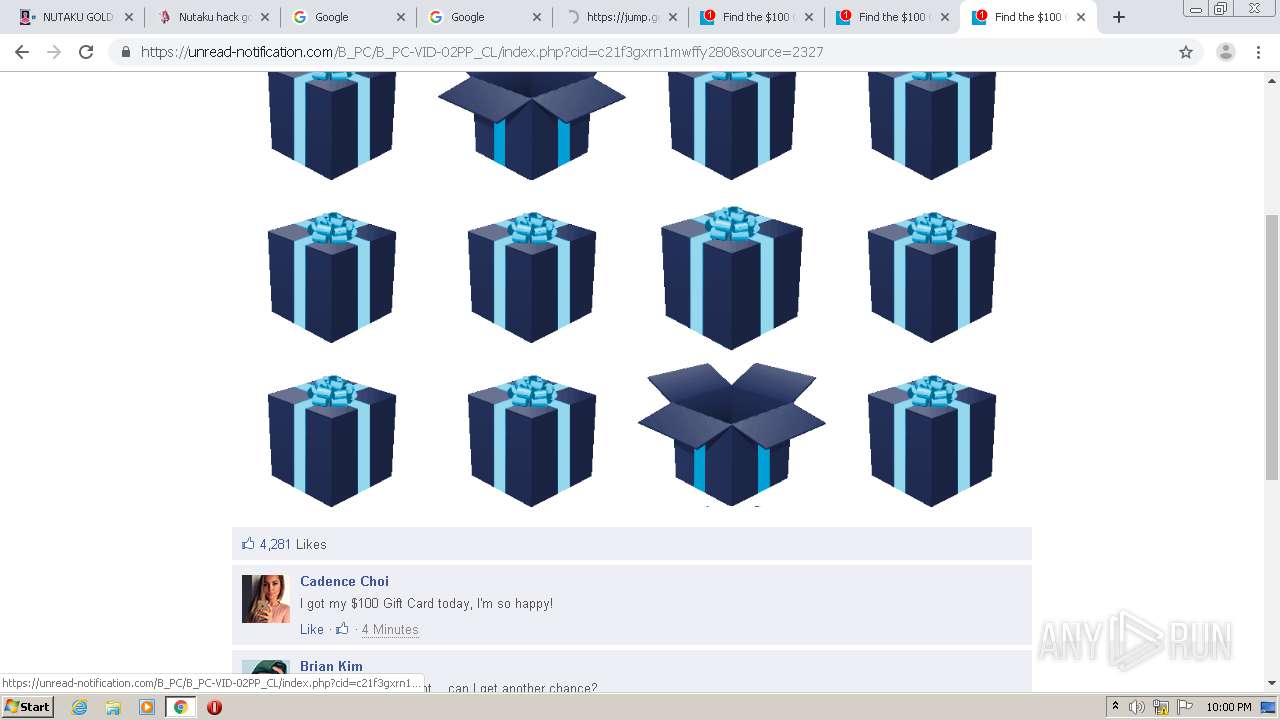Click the address bar URL
Viewport: 1280px width, 720px height.
(x=482, y=52)
